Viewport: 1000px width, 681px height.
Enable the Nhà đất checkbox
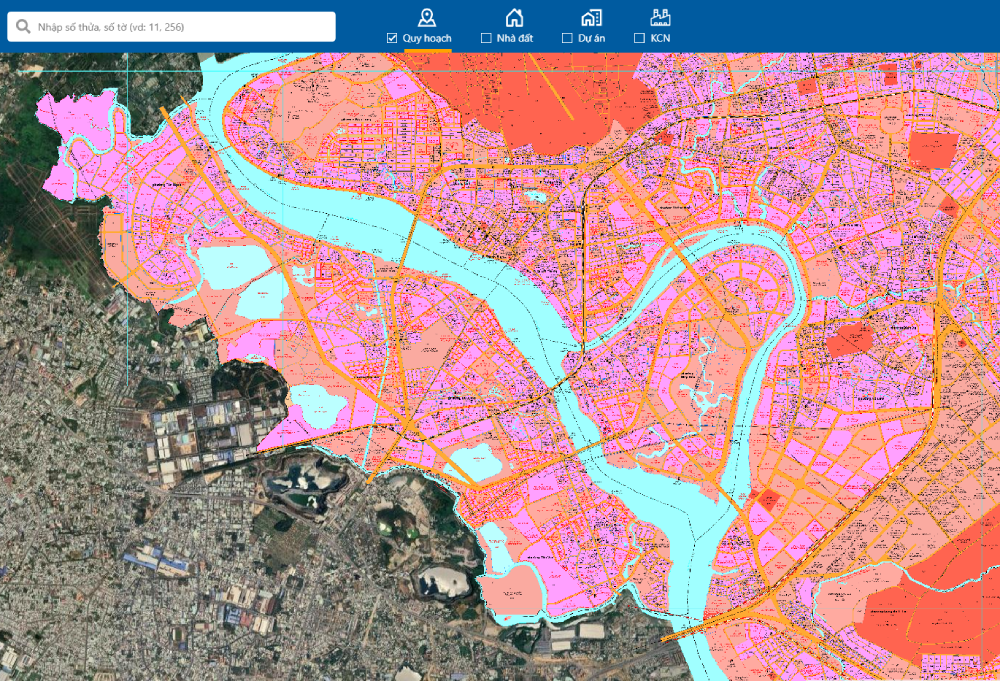coord(486,38)
